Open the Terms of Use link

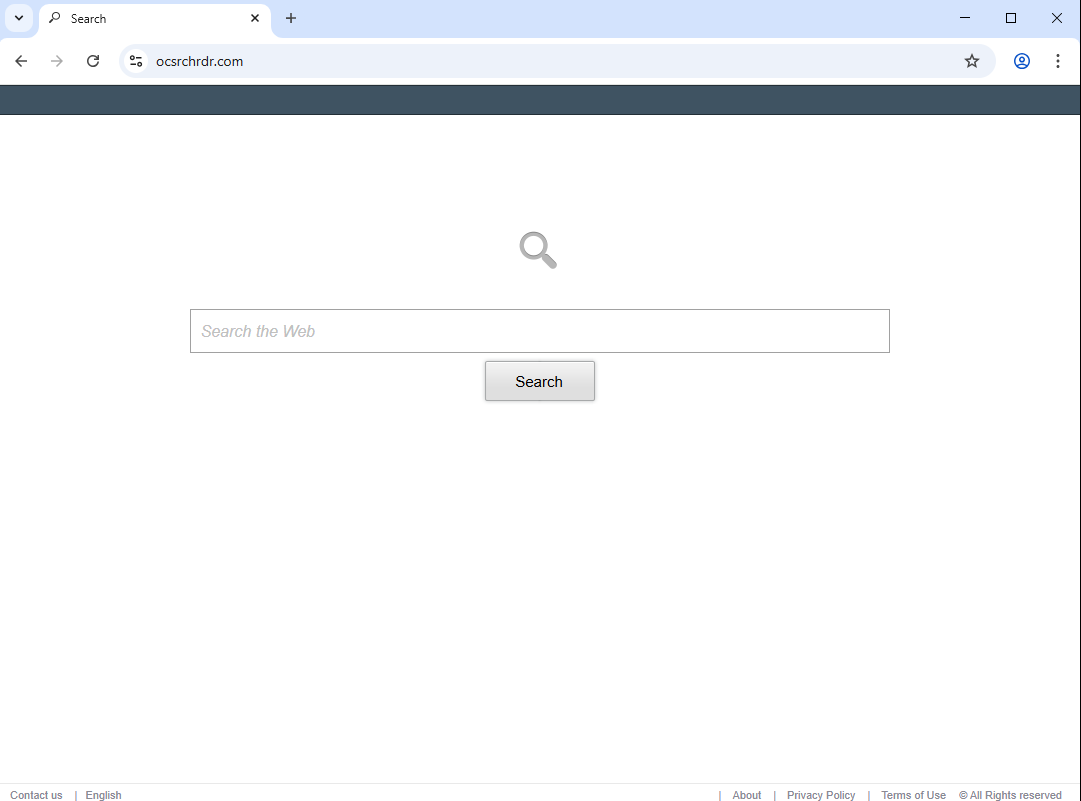coord(913,795)
